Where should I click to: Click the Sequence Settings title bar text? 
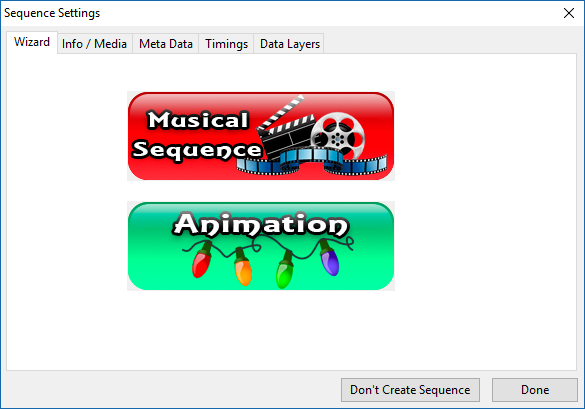click(52, 13)
